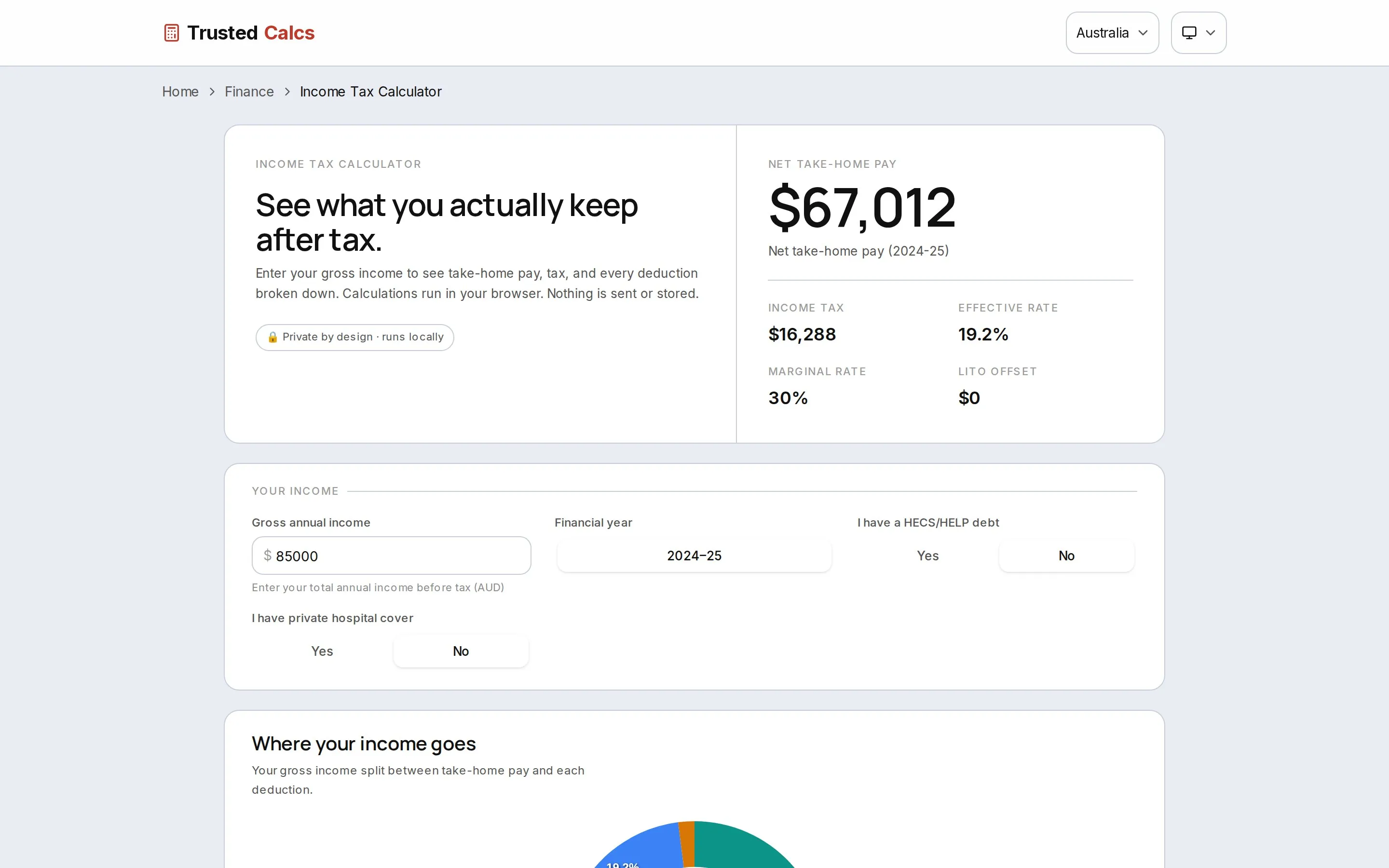Click the Enter your total annual income hint

coord(378,587)
